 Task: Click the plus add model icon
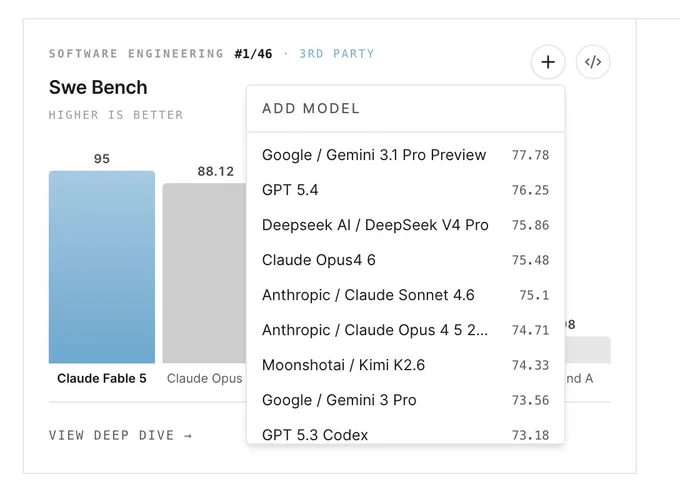click(x=548, y=62)
